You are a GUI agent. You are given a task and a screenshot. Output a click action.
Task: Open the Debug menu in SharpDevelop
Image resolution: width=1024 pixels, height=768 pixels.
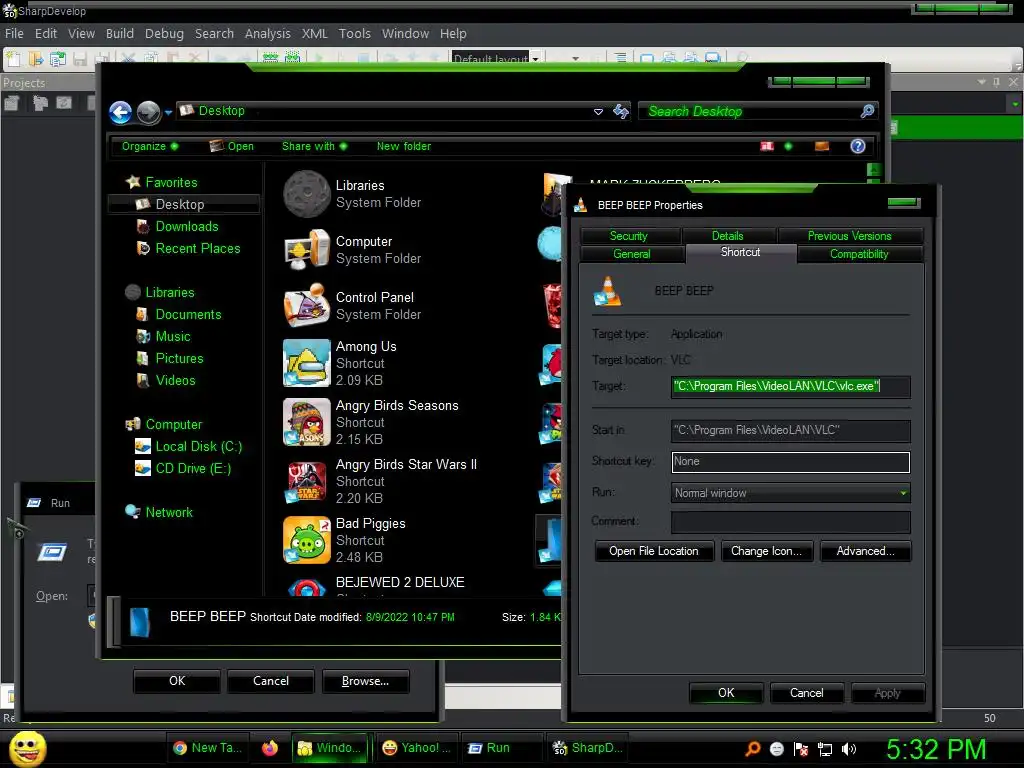(164, 33)
